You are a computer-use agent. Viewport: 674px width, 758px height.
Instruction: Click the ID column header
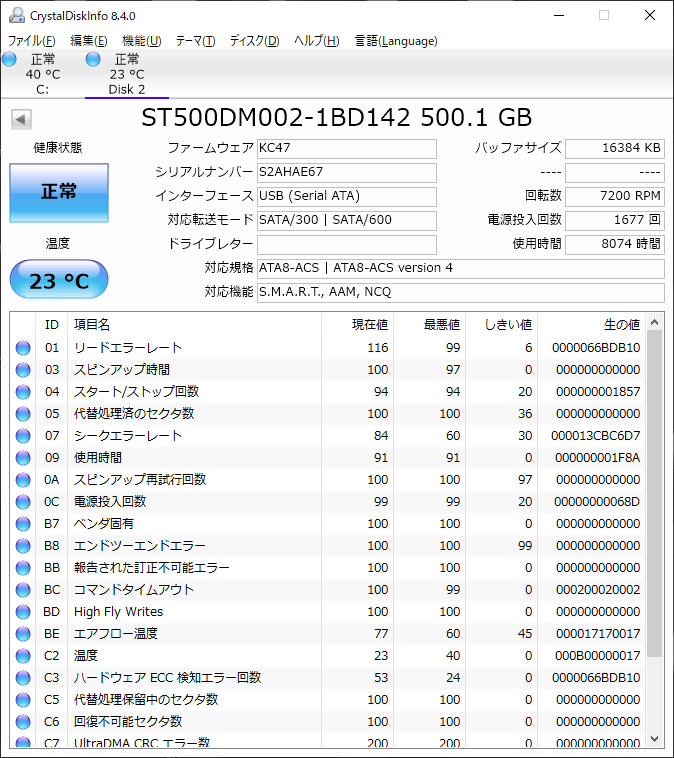coord(52,325)
